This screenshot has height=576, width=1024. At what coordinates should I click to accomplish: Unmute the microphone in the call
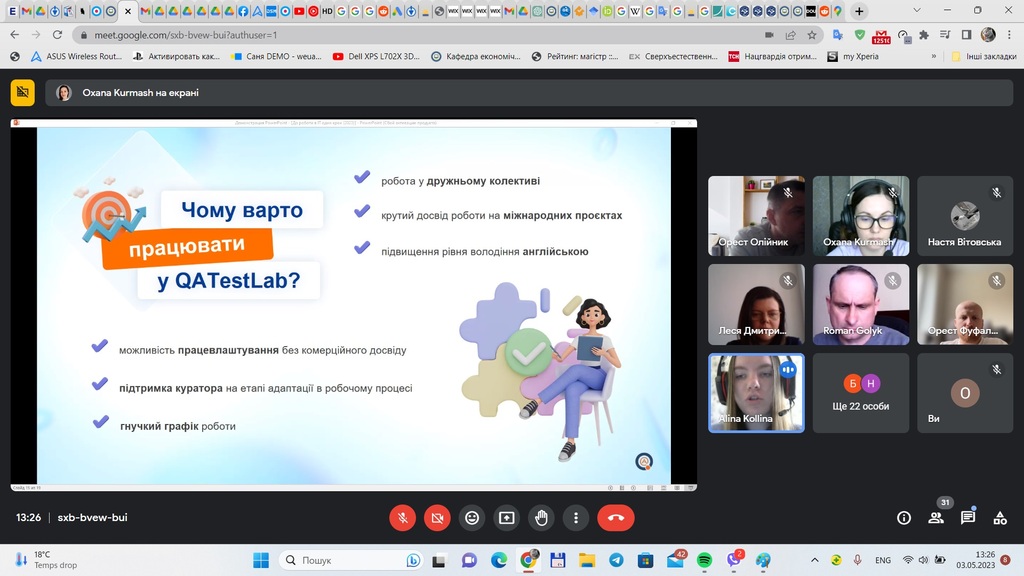402,518
